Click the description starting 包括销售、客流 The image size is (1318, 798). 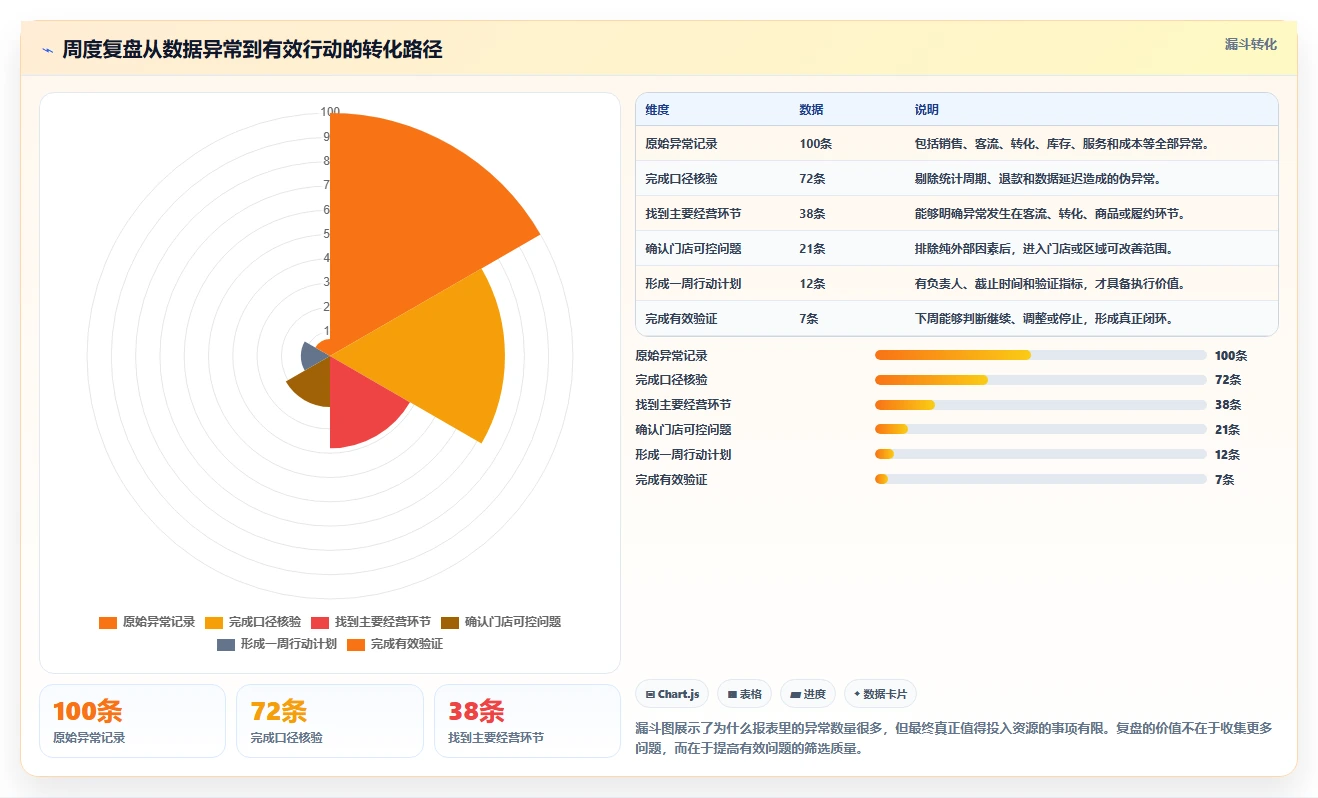1062,144
